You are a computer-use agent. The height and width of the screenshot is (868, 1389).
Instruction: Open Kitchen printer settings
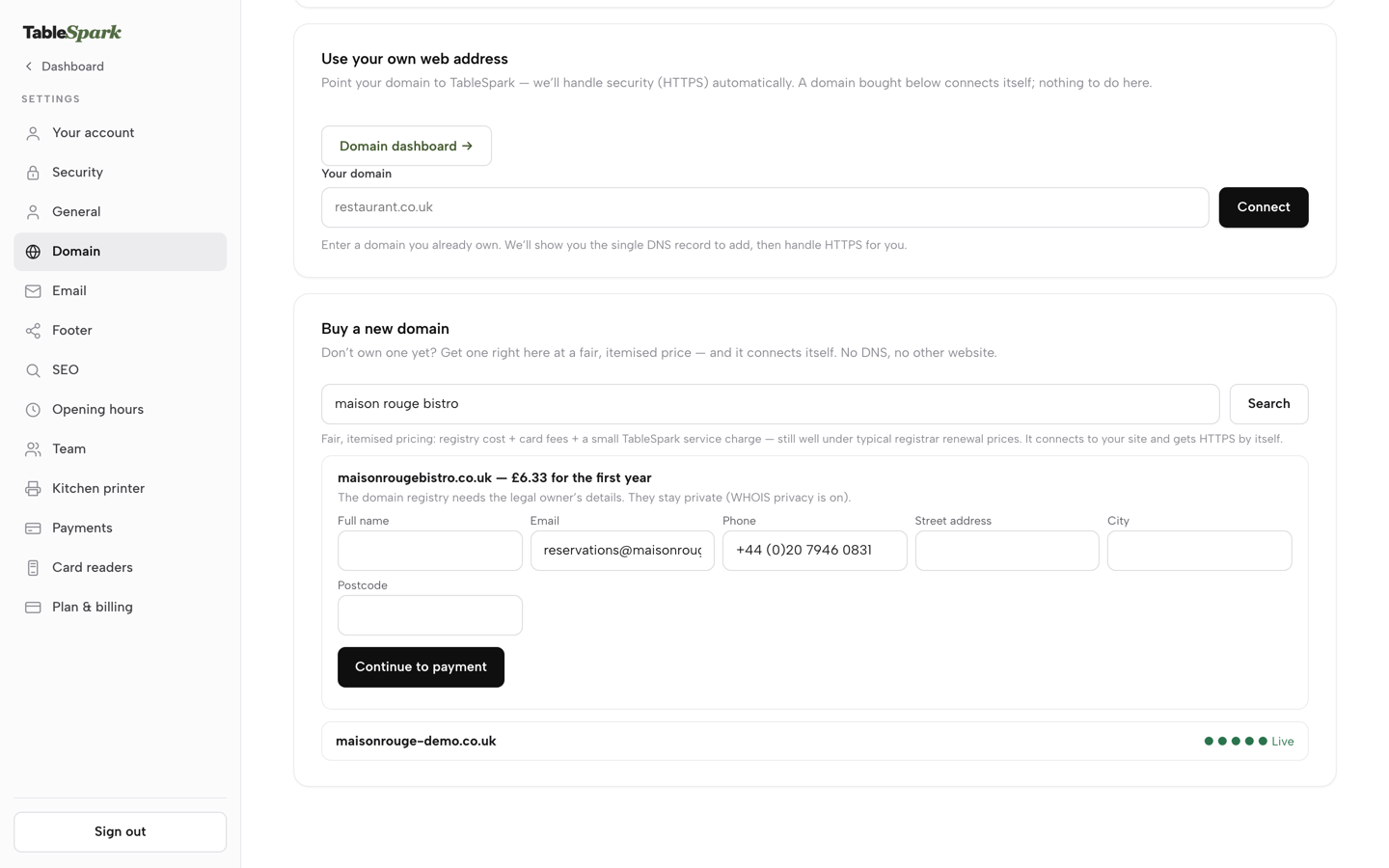tap(120, 489)
